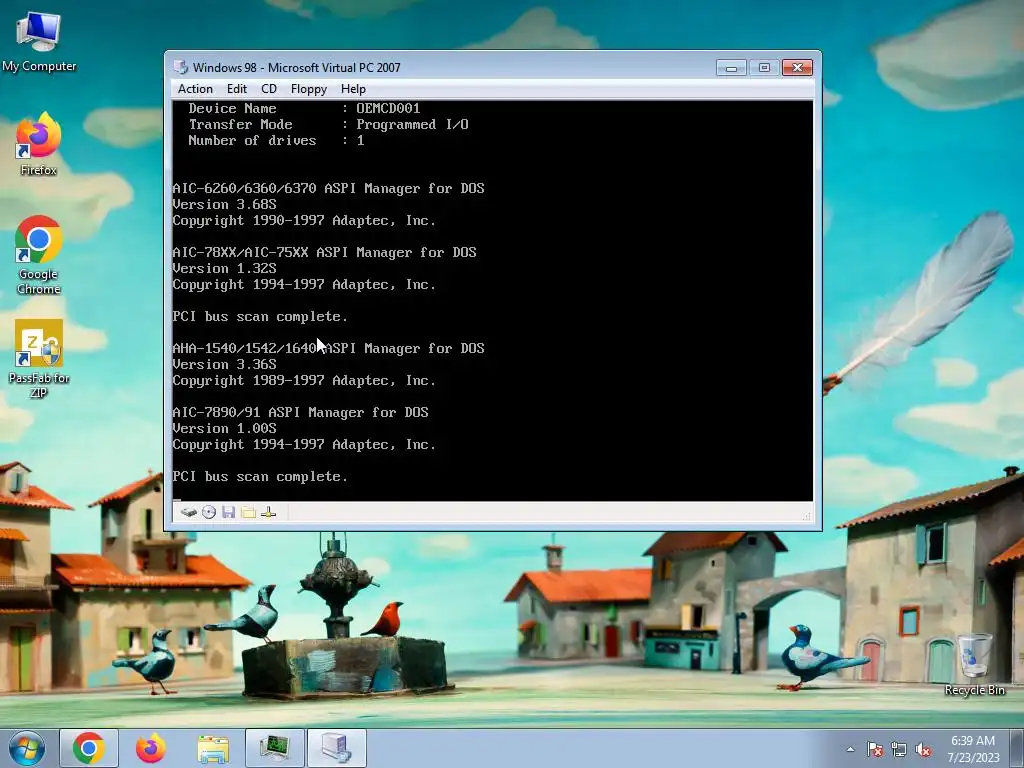Open the CD menu
This screenshot has width=1024, height=768.
point(268,89)
